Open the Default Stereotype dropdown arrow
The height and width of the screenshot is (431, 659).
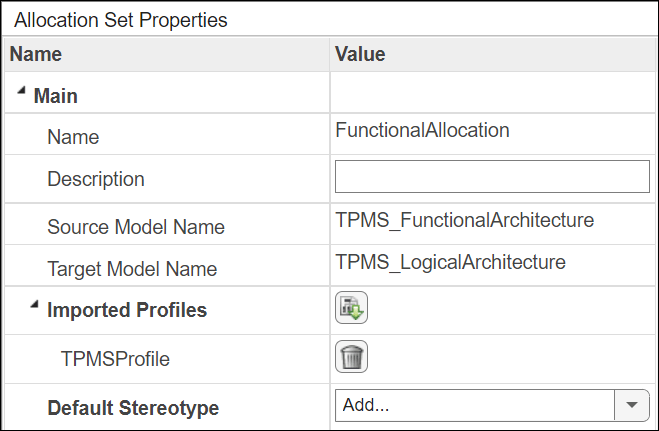(631, 405)
